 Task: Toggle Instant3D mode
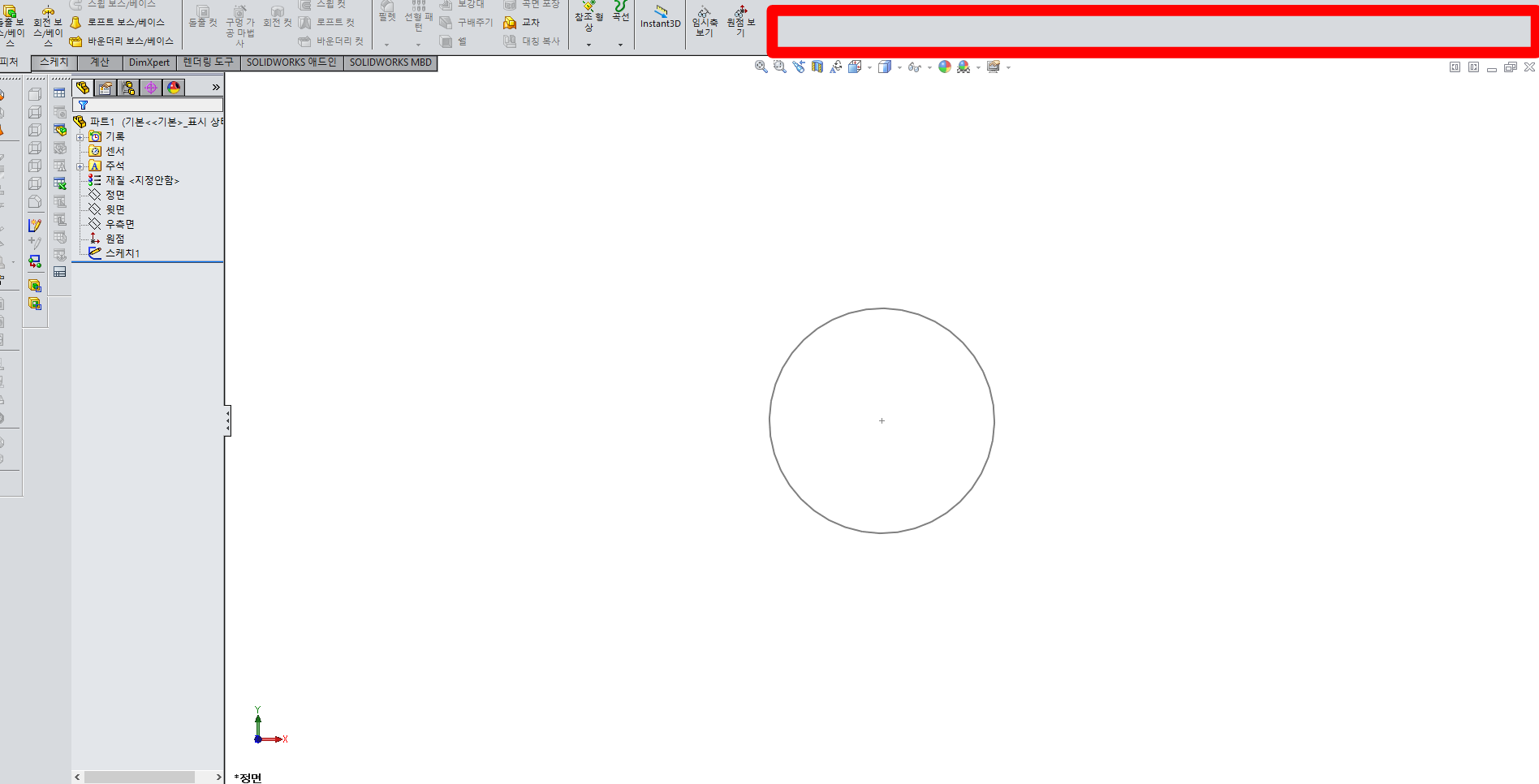pos(660,16)
